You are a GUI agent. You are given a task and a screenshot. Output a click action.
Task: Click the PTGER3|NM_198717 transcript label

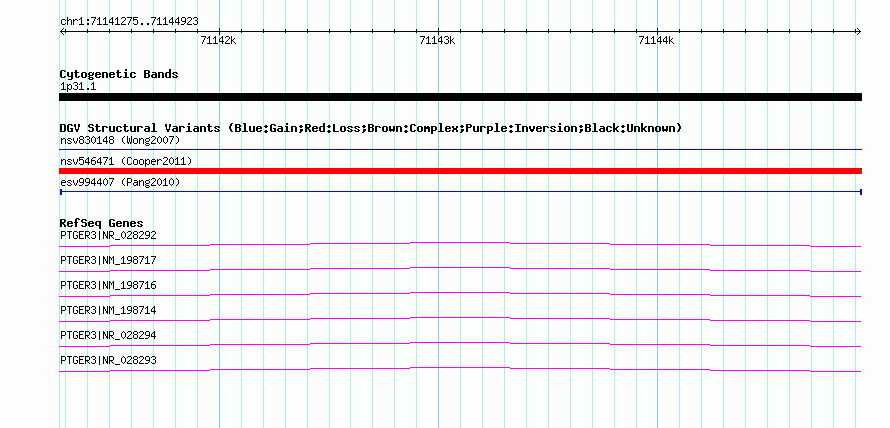point(108,260)
